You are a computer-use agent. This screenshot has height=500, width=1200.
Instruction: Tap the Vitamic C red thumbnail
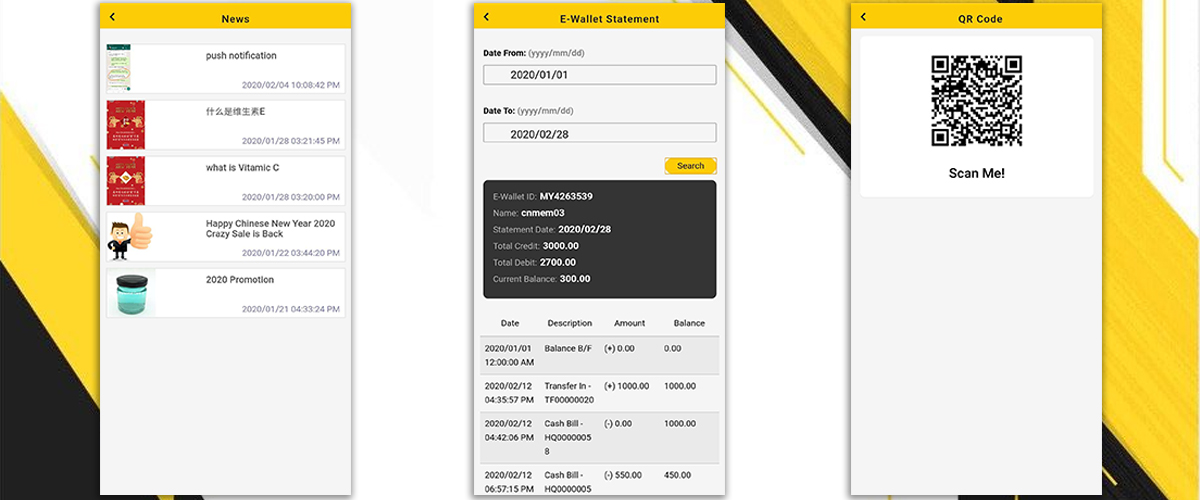[126, 181]
